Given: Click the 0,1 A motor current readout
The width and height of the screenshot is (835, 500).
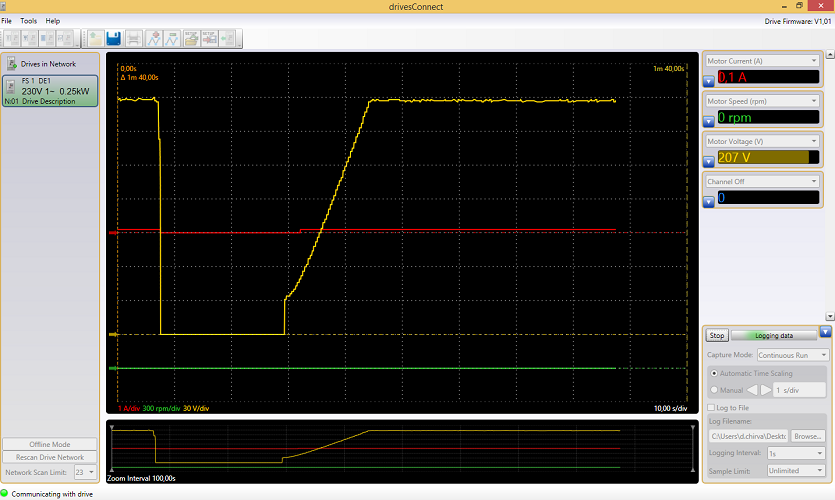Looking at the screenshot, I should 768,77.
